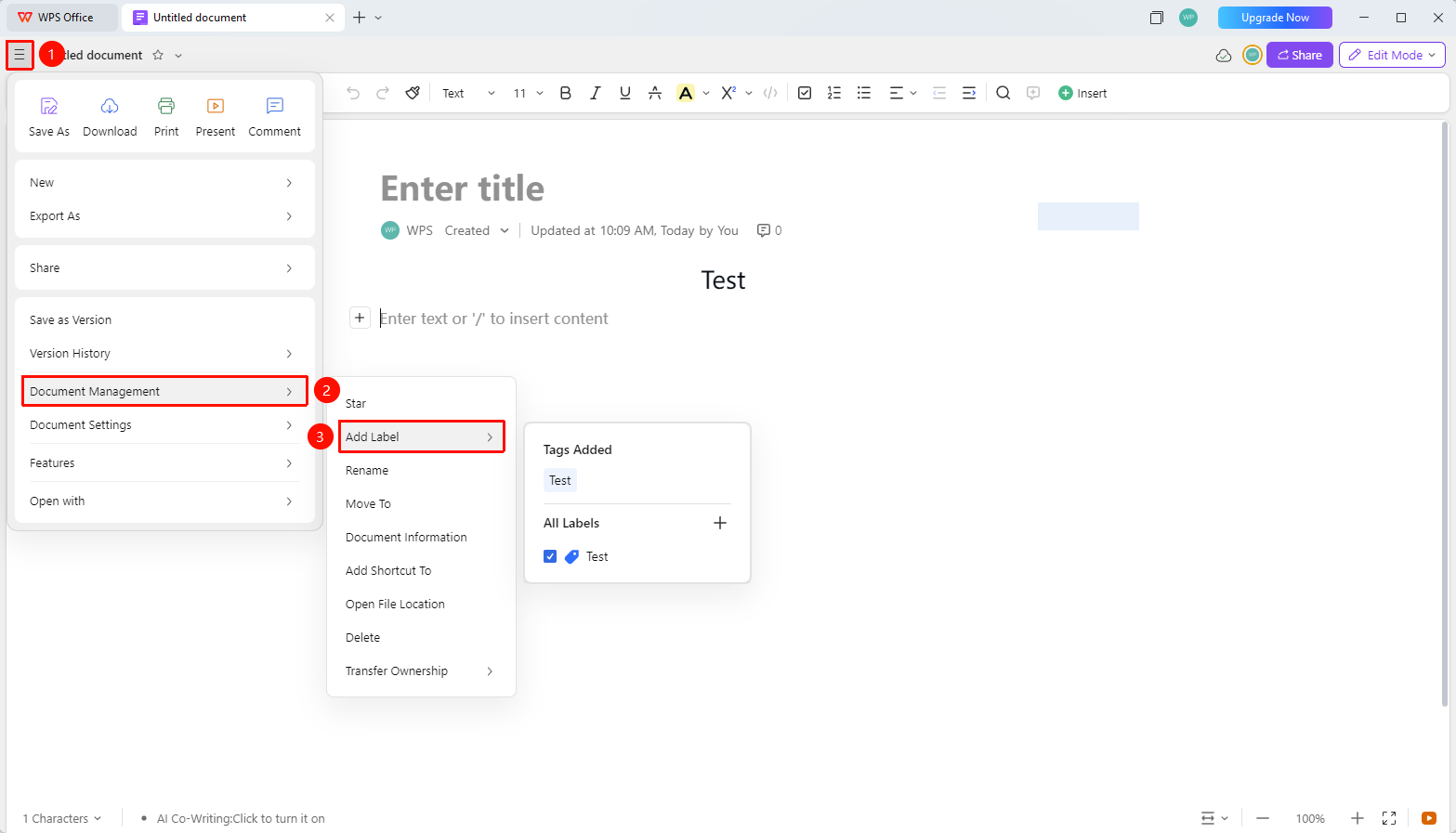Click the Download icon
The width and height of the screenshot is (1456, 833).
[x=110, y=106]
